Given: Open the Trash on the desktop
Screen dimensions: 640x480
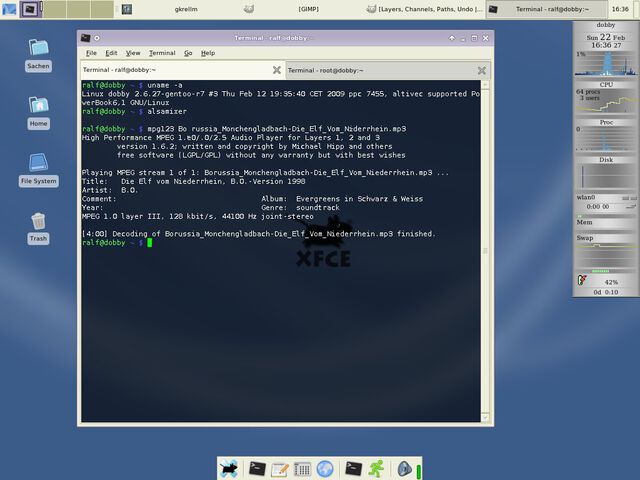Looking at the screenshot, I should 38,228.
